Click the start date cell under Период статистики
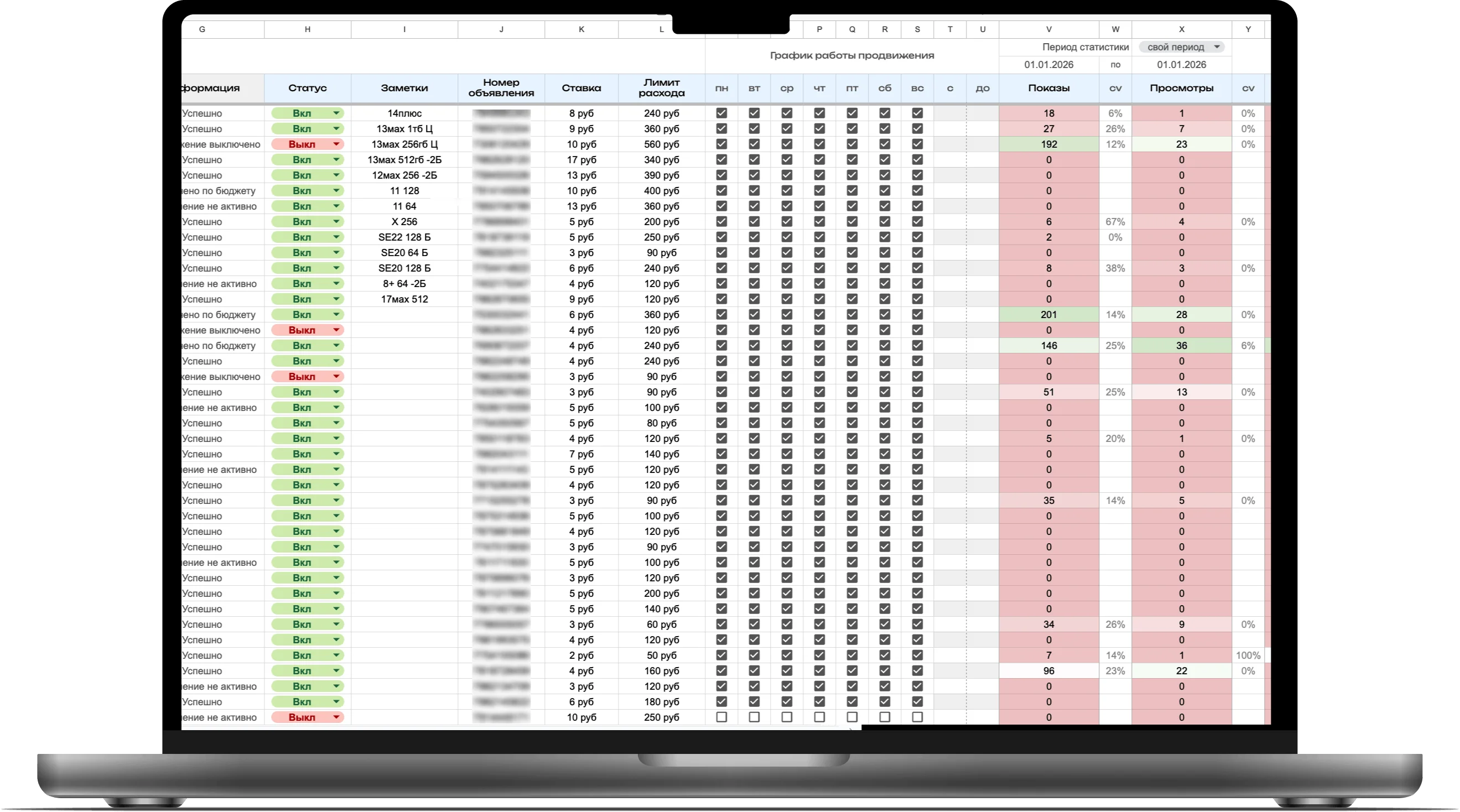The height and width of the screenshot is (812, 1460). coord(1048,65)
